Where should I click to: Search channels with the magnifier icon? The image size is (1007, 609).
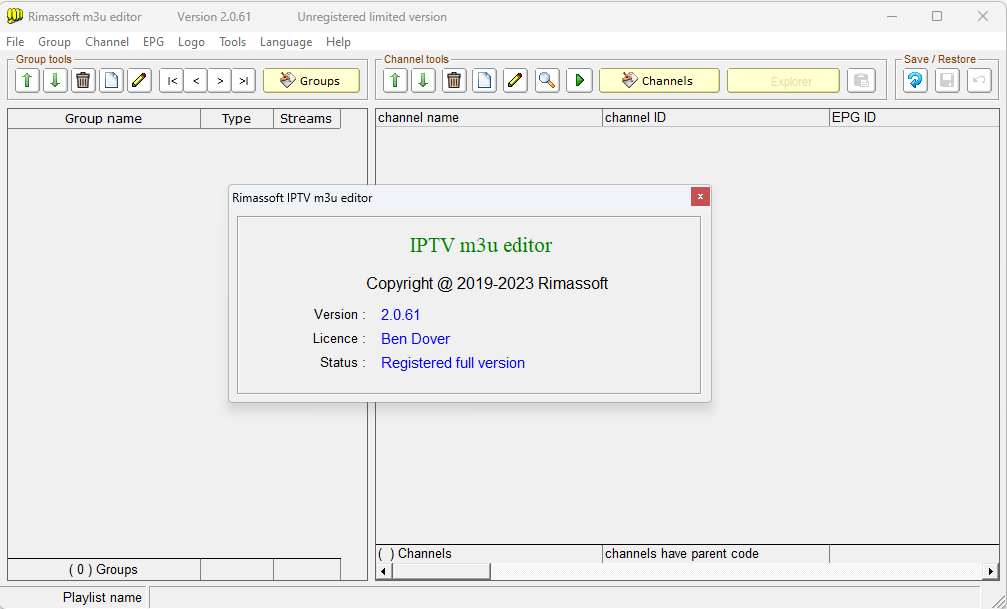click(547, 81)
